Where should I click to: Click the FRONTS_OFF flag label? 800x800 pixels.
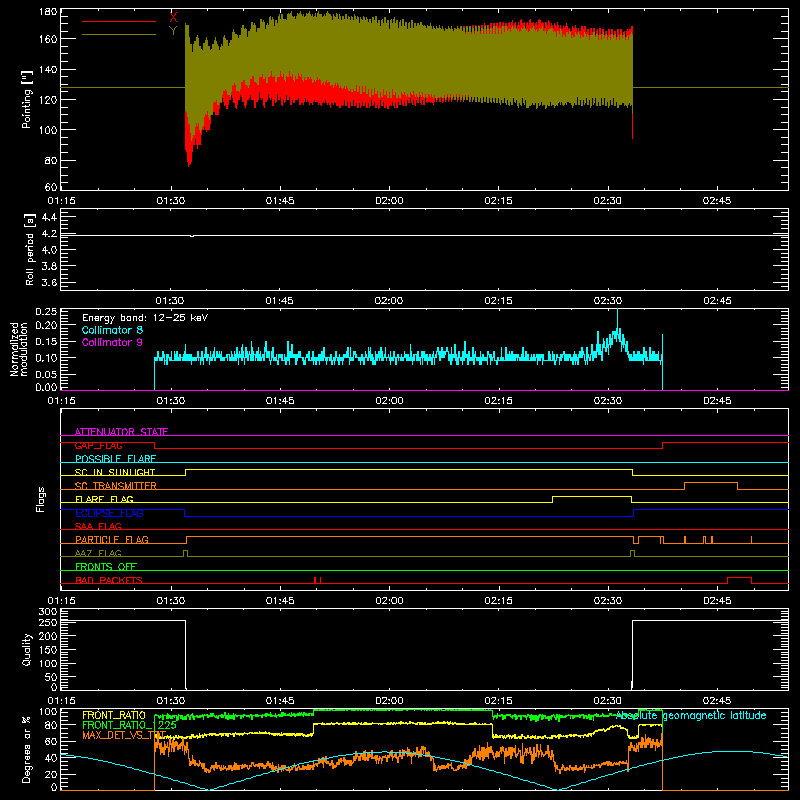(x=106, y=566)
